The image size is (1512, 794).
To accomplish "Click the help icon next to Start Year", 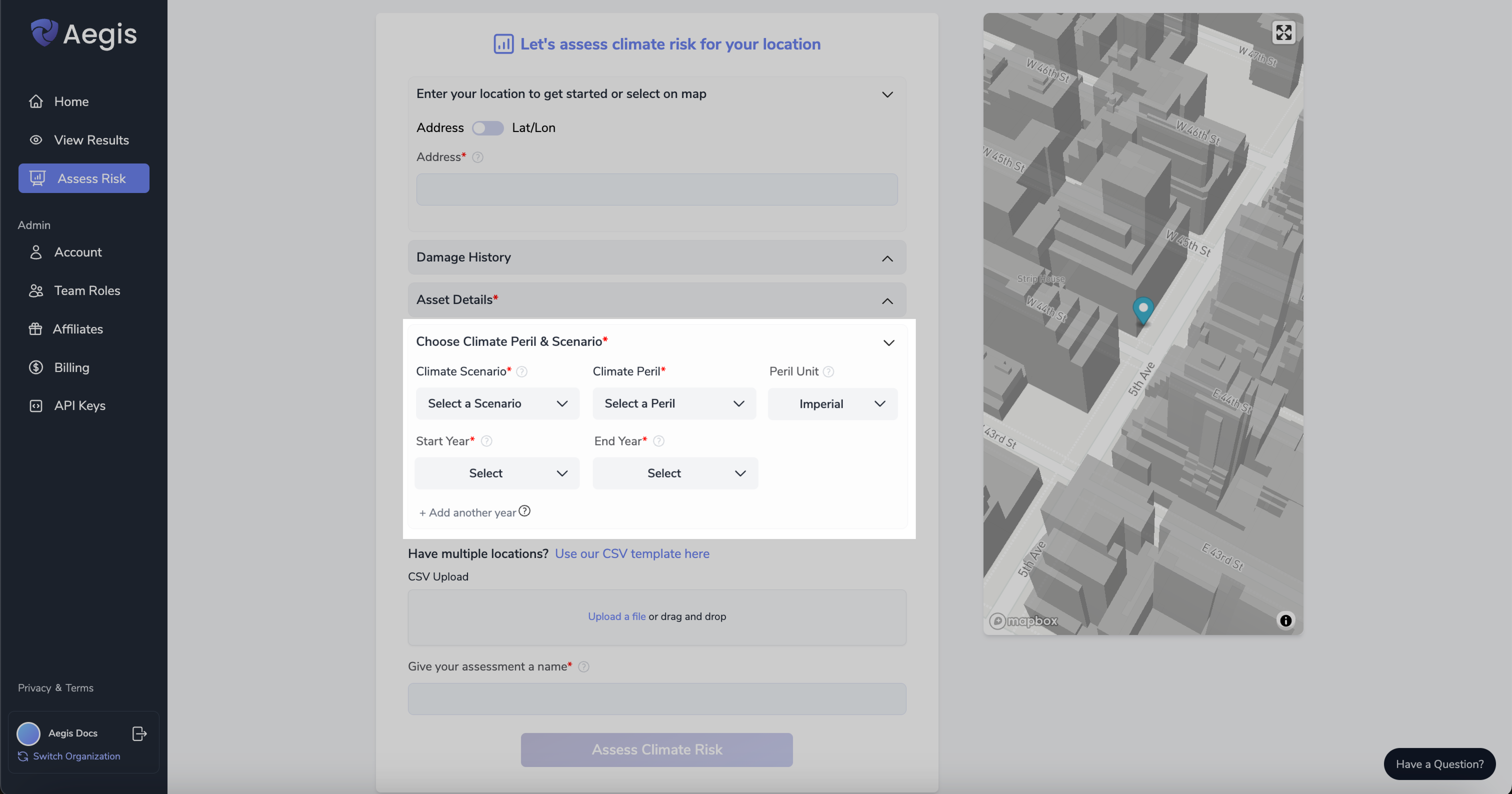I will point(486,441).
